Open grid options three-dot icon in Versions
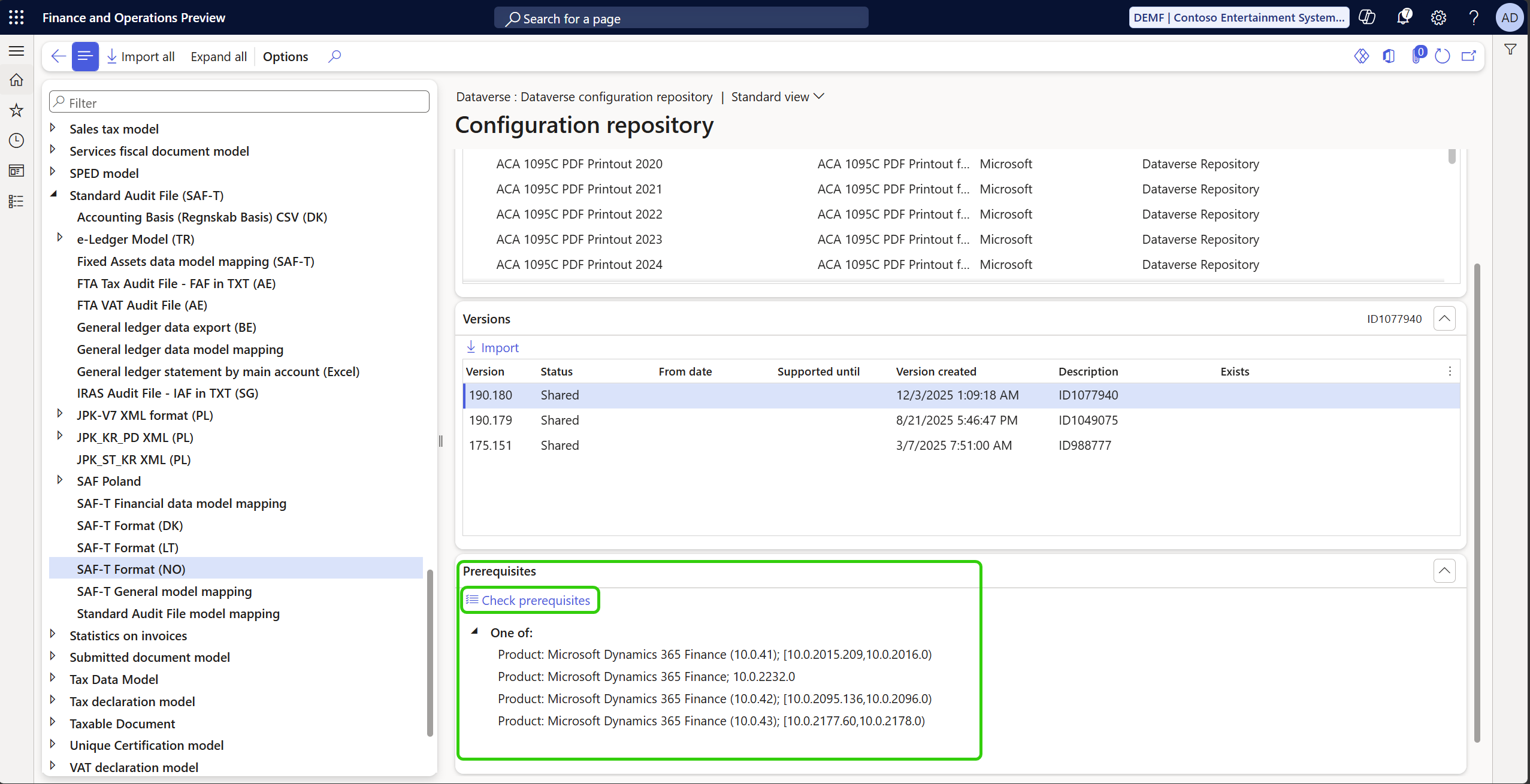Screen dimensions: 1530x784 click(1450, 371)
